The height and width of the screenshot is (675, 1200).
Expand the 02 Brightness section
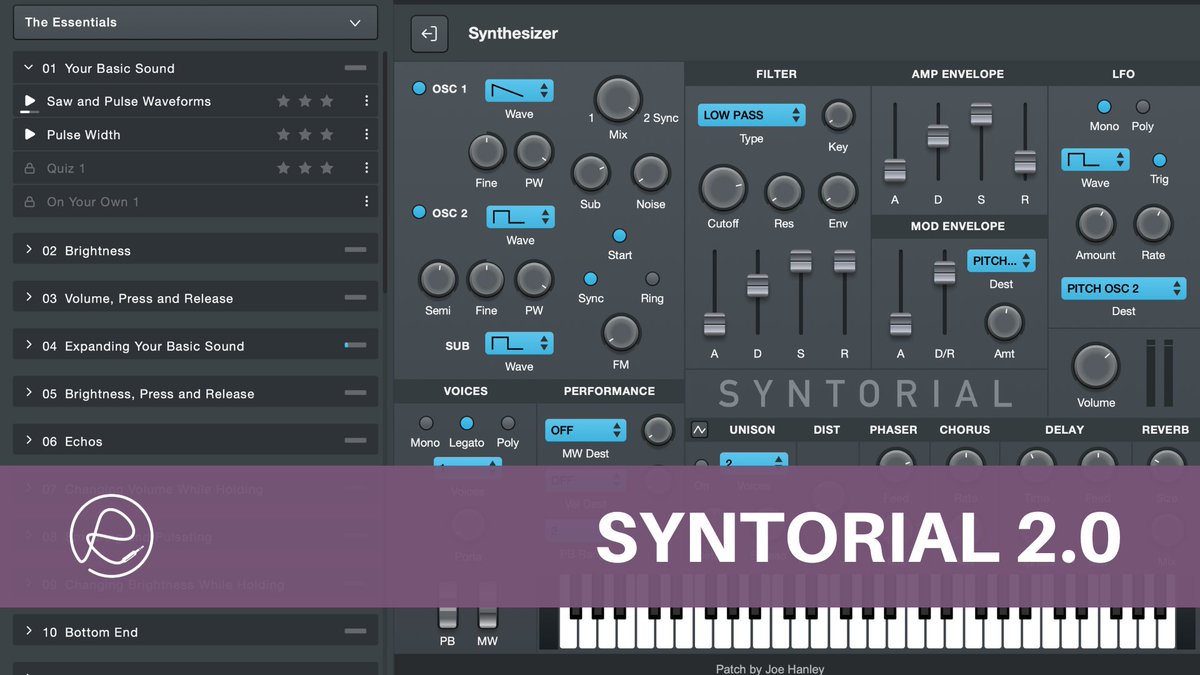point(195,250)
